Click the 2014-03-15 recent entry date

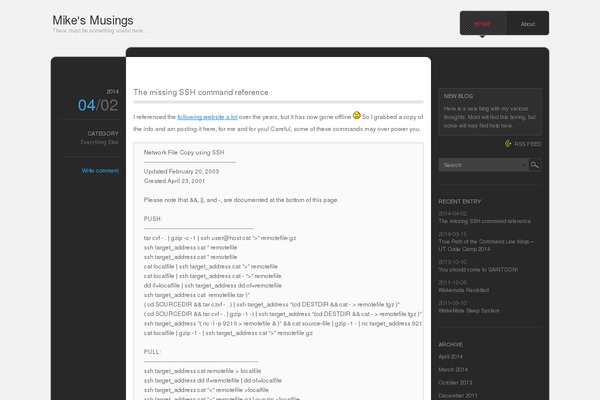(x=452, y=234)
